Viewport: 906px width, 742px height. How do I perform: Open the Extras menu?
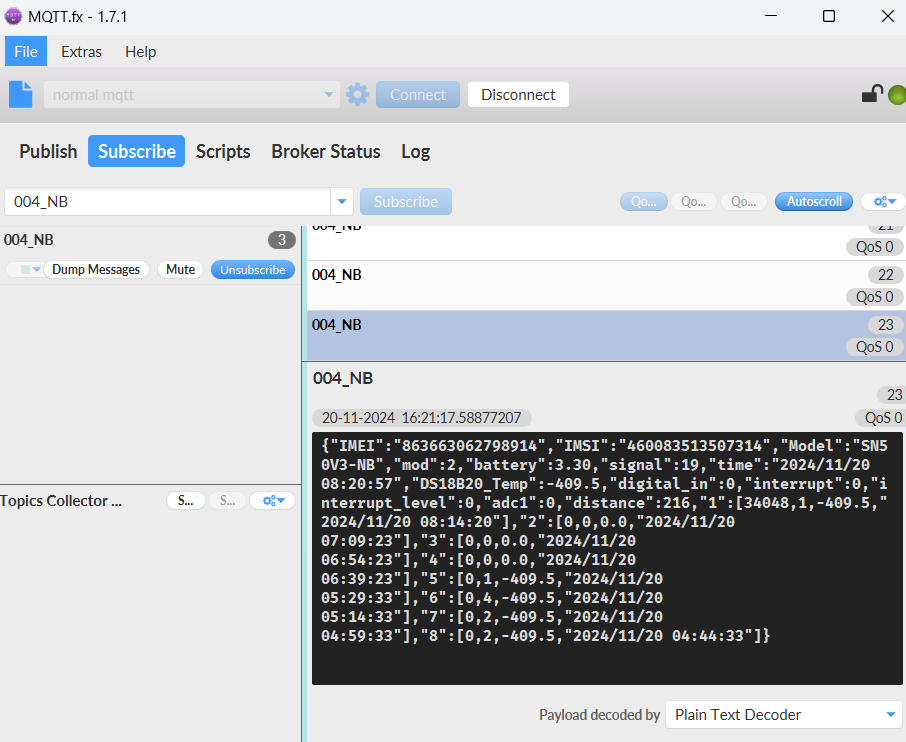[81, 51]
